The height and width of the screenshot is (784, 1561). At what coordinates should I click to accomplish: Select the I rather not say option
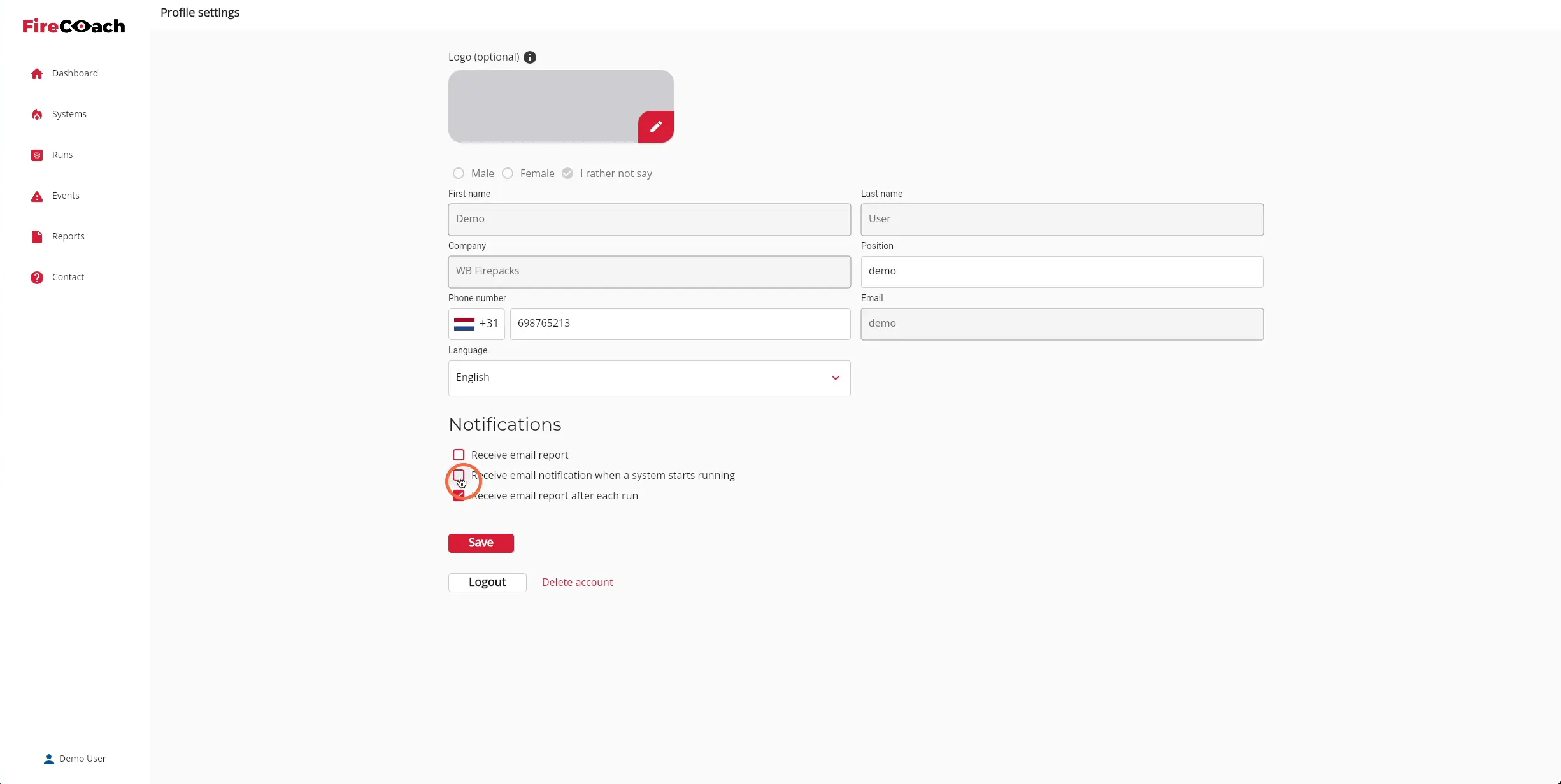[567, 173]
